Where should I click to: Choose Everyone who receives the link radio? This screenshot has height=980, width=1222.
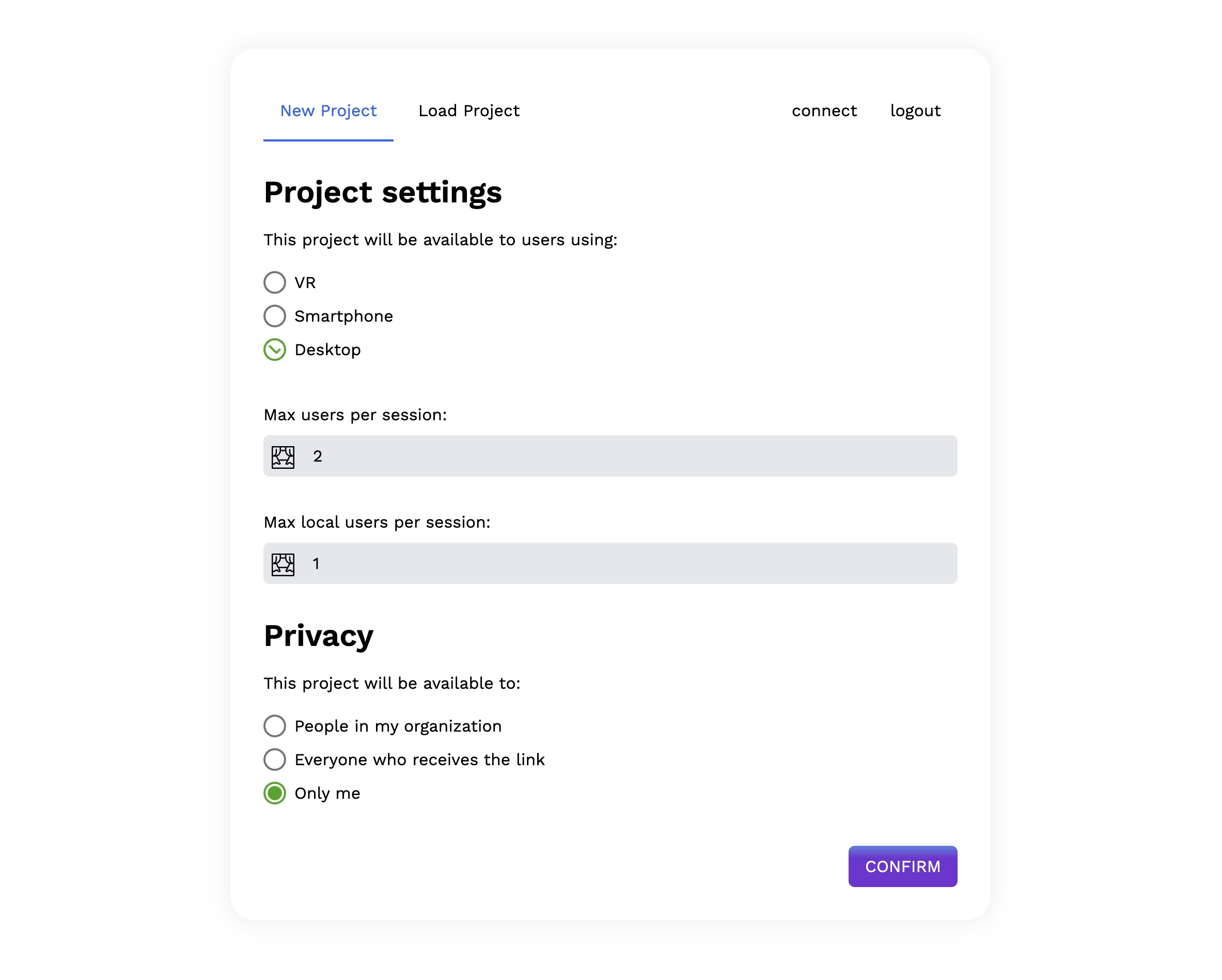275,760
